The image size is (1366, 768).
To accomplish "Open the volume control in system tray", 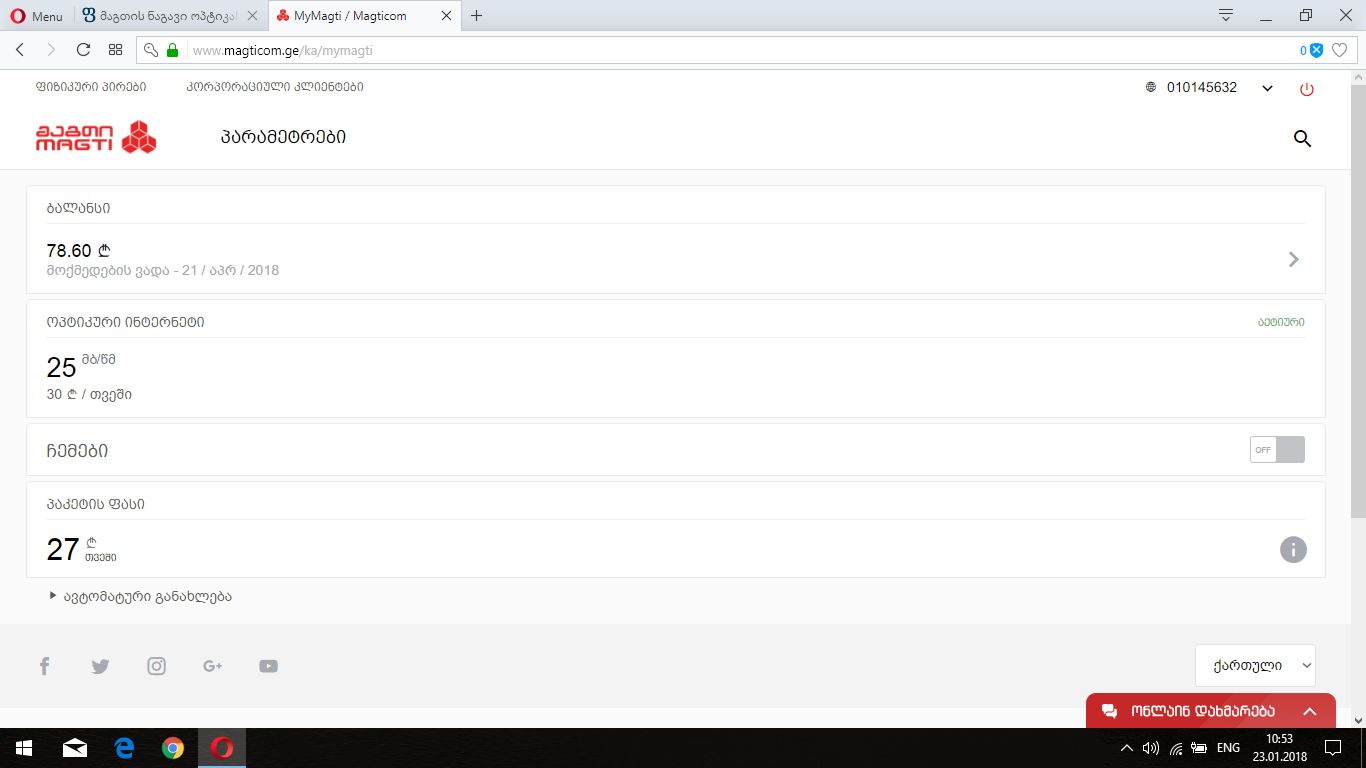I will click(x=1151, y=748).
